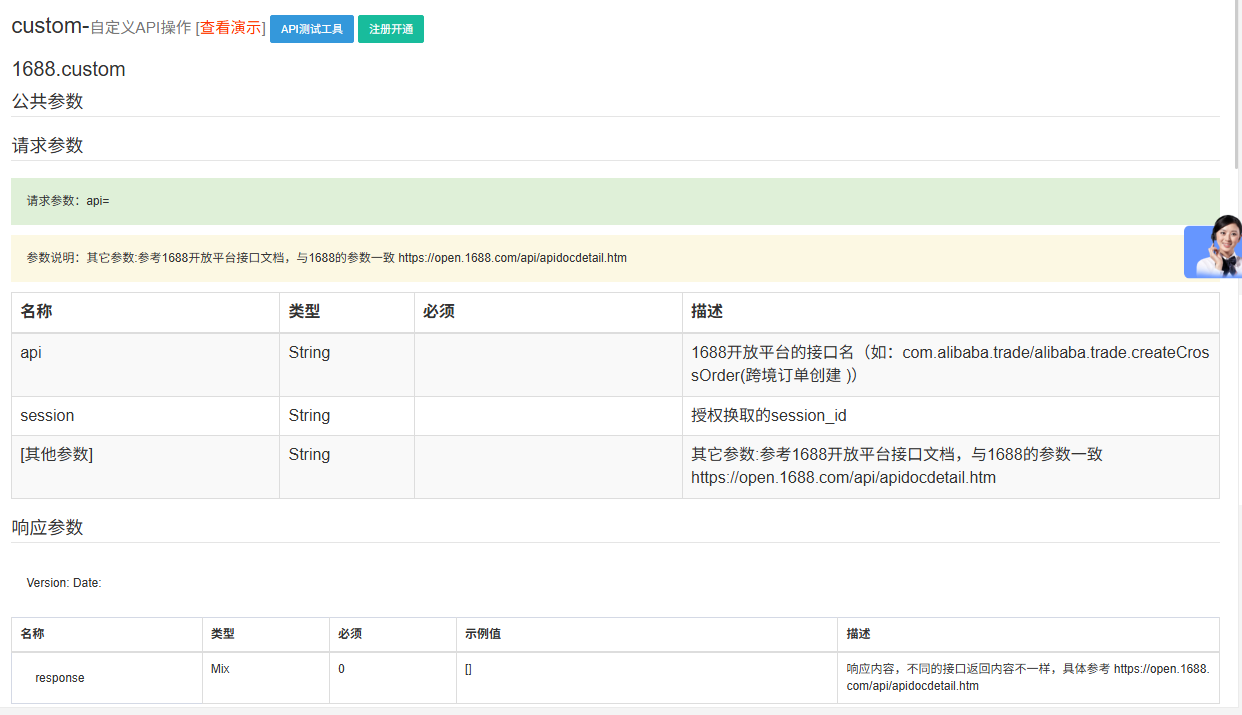Screen dimensions: 1242x715
Task: Click the API测试工具 button
Action: [x=312, y=29]
